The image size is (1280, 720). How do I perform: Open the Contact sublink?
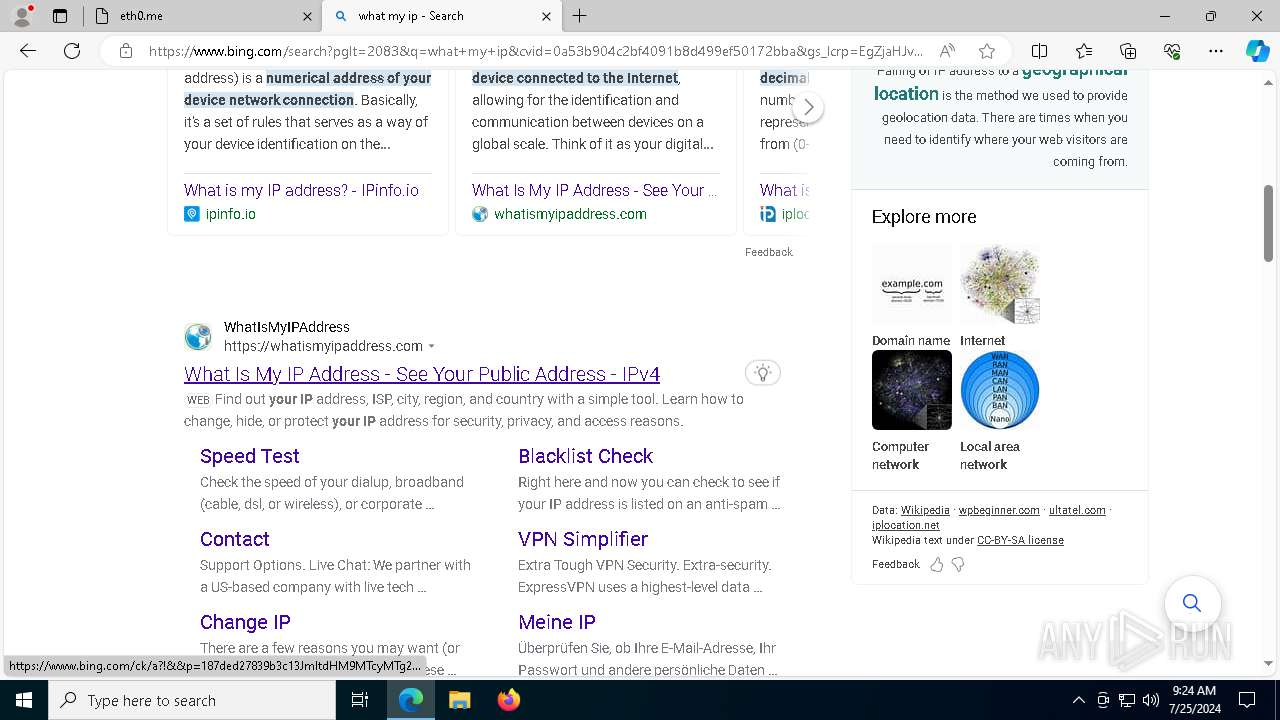point(234,539)
